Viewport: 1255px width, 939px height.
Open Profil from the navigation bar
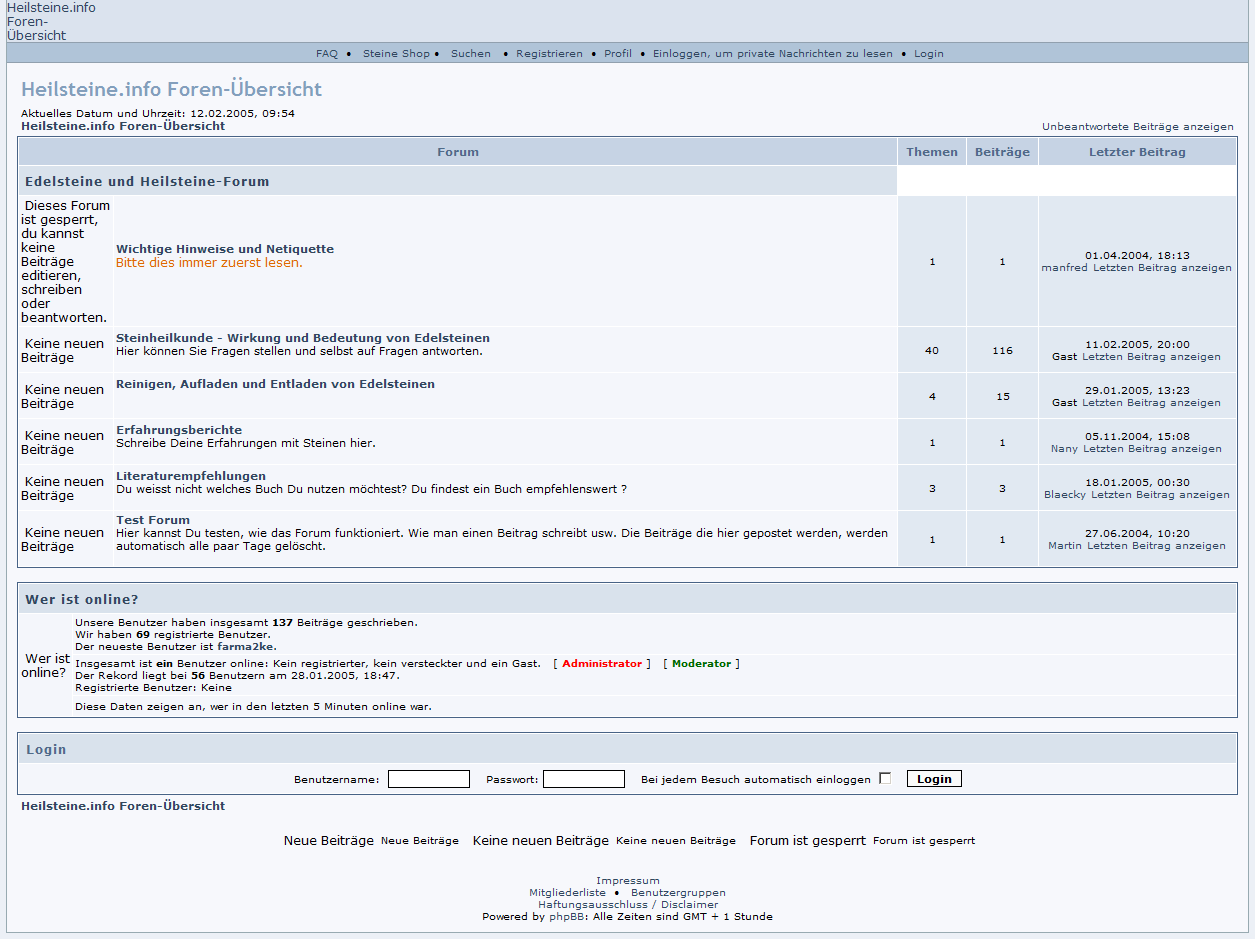pyautogui.click(x=618, y=54)
